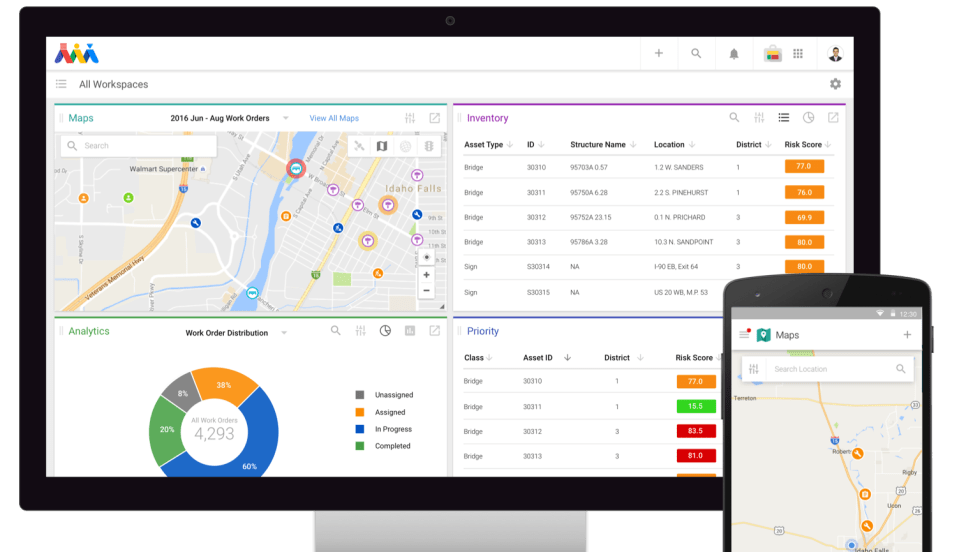Switch Inventory to list view

[784, 118]
